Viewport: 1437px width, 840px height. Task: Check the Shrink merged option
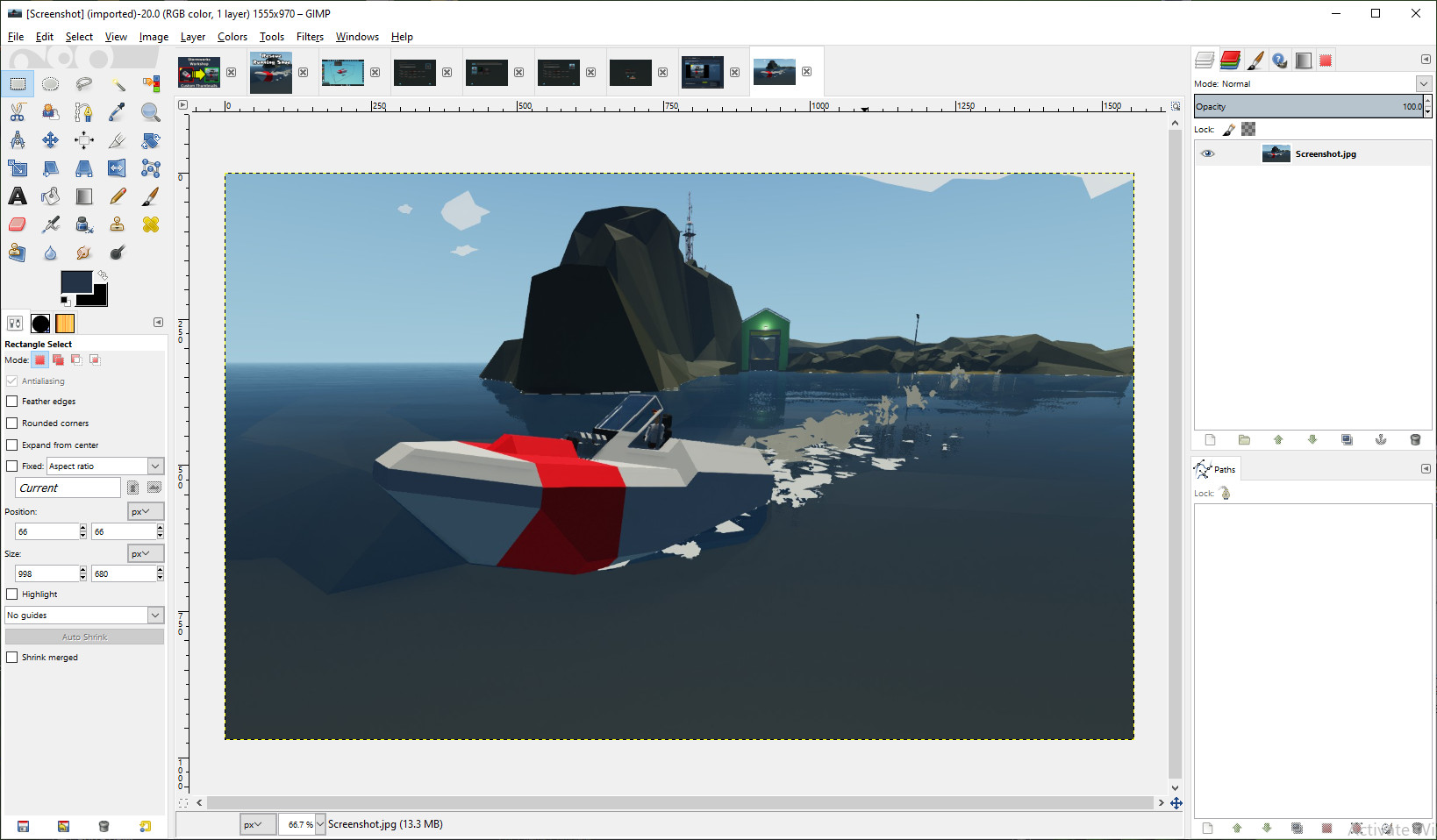(x=12, y=657)
